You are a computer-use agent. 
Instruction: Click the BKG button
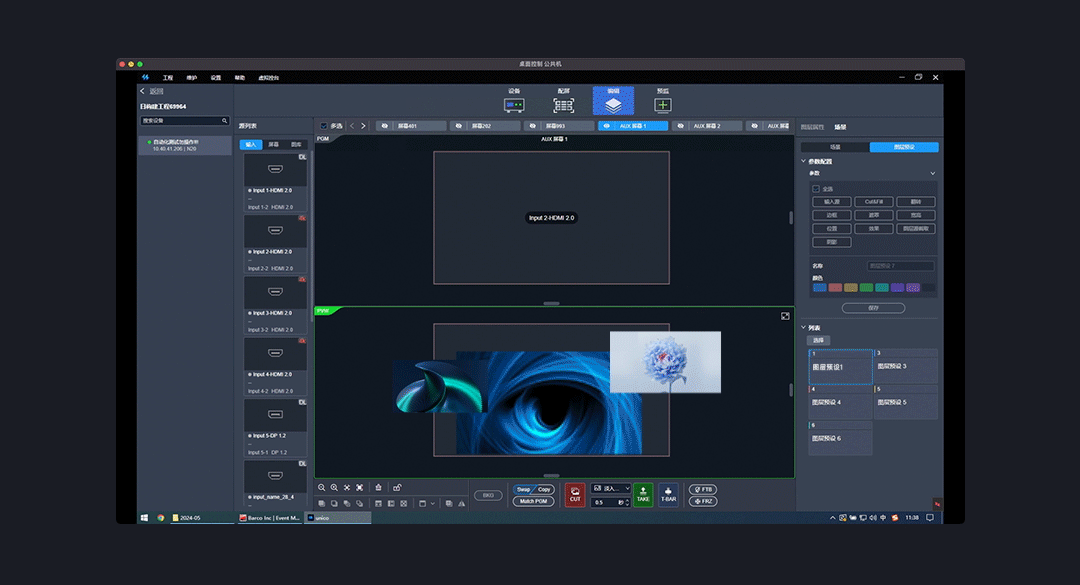488,495
